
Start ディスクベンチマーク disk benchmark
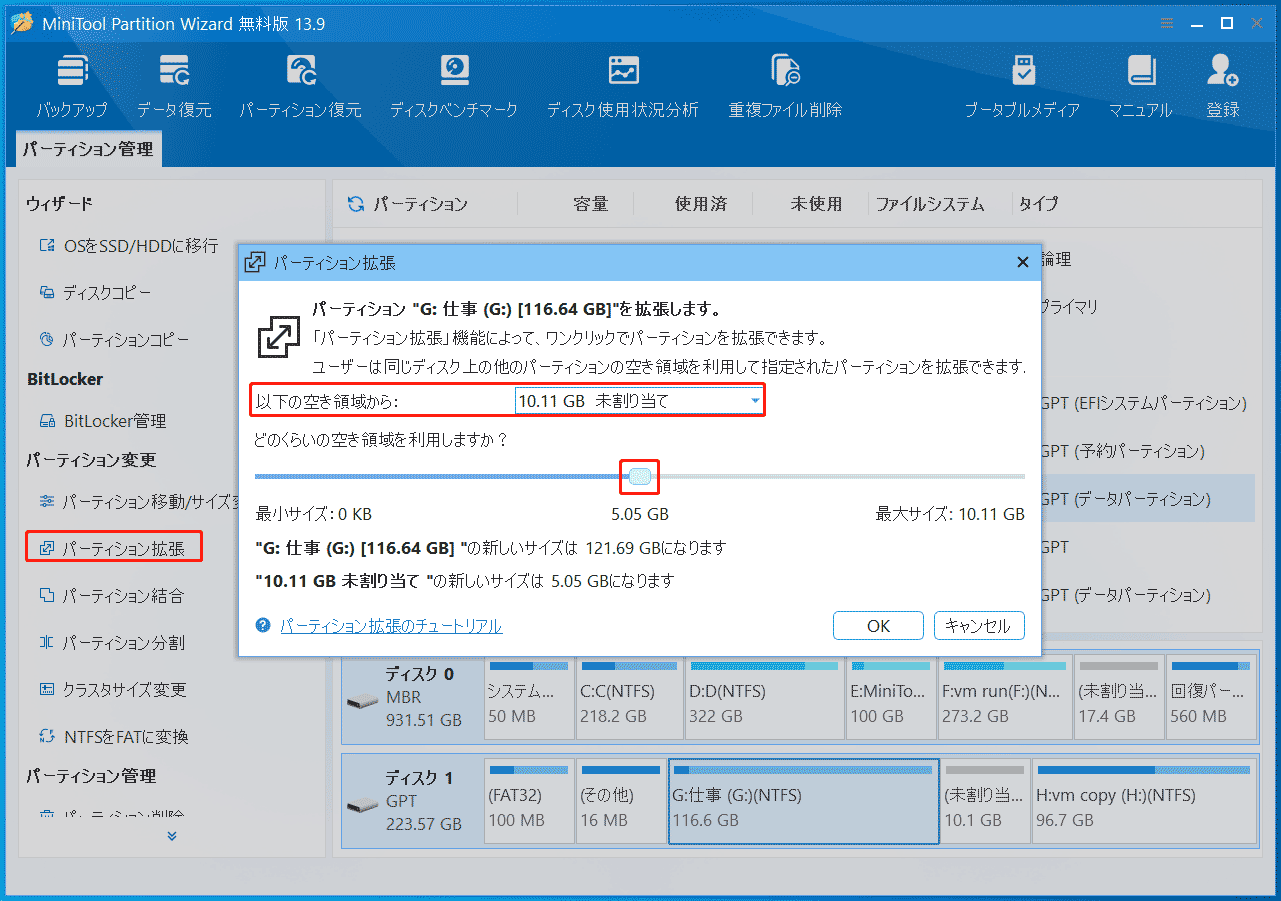(454, 86)
